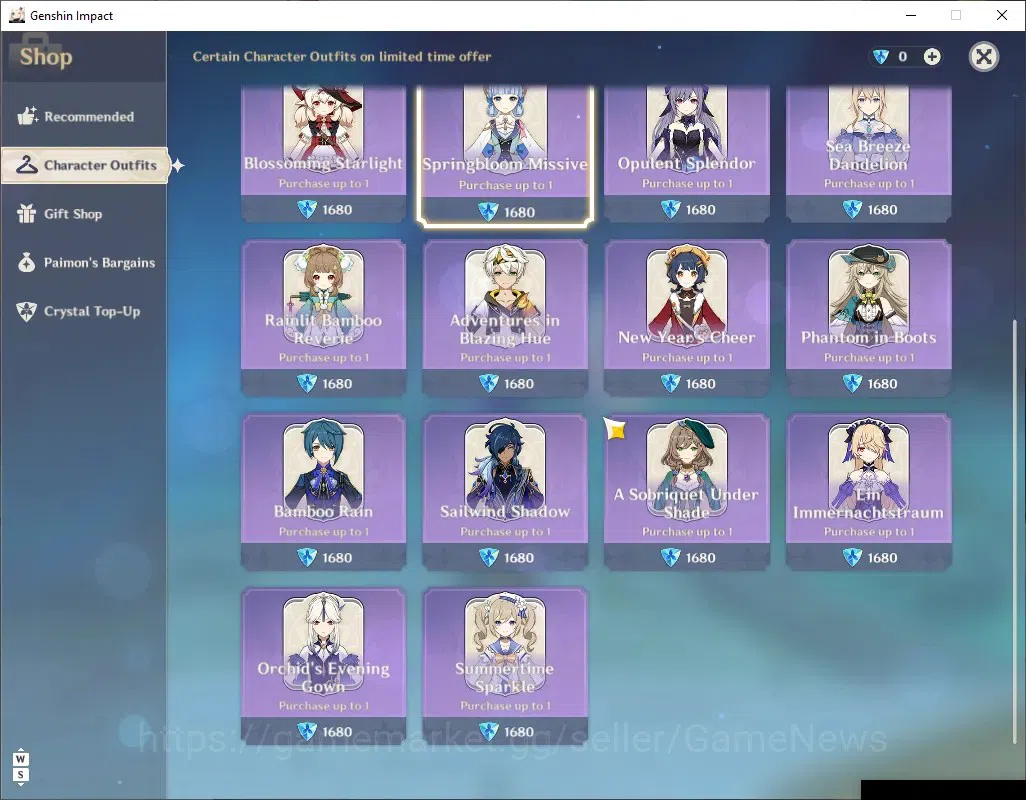The image size is (1026, 800).
Task: Click the 1680 price under Bamboo Rain
Action: (337, 558)
